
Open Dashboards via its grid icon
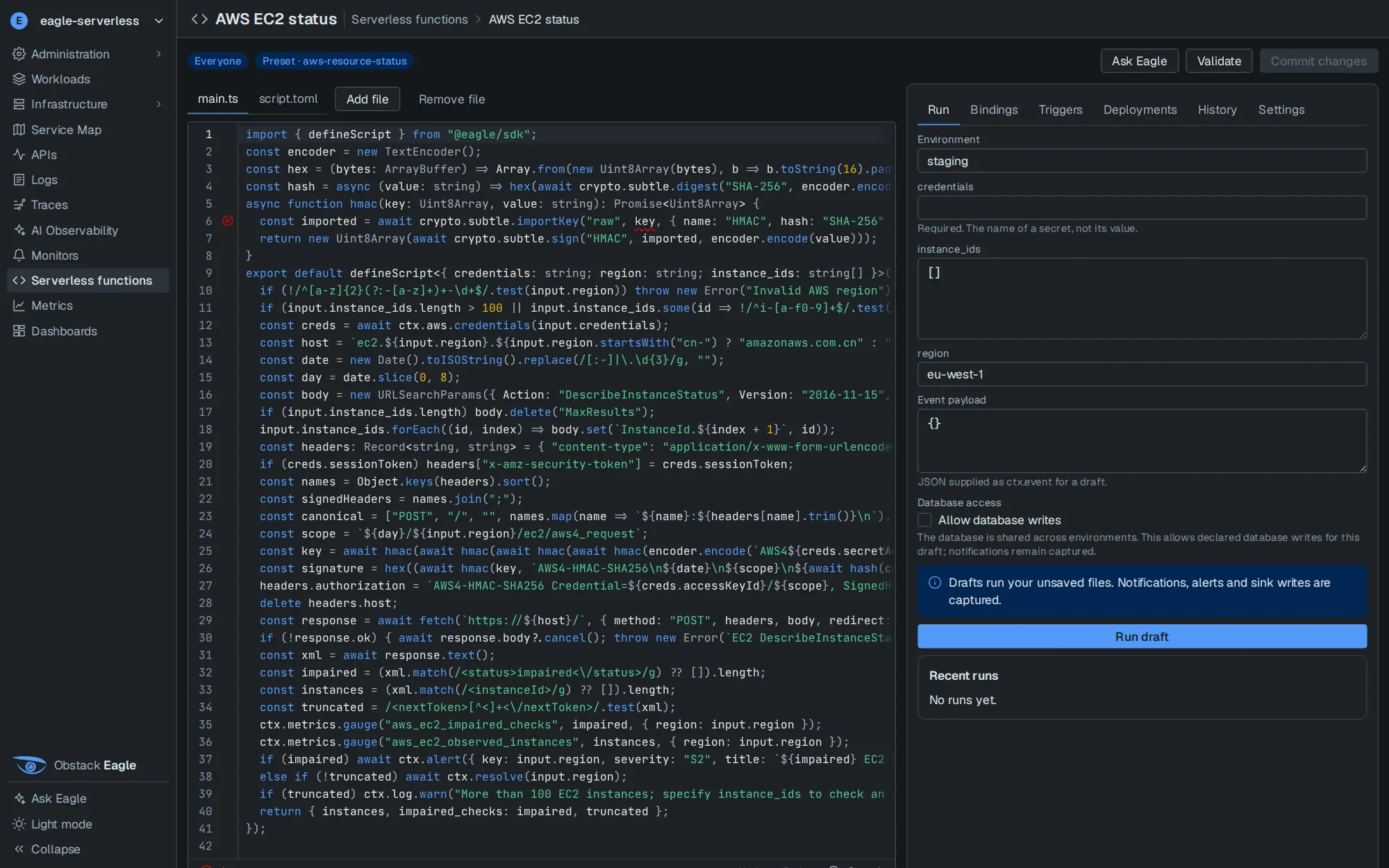pos(19,331)
